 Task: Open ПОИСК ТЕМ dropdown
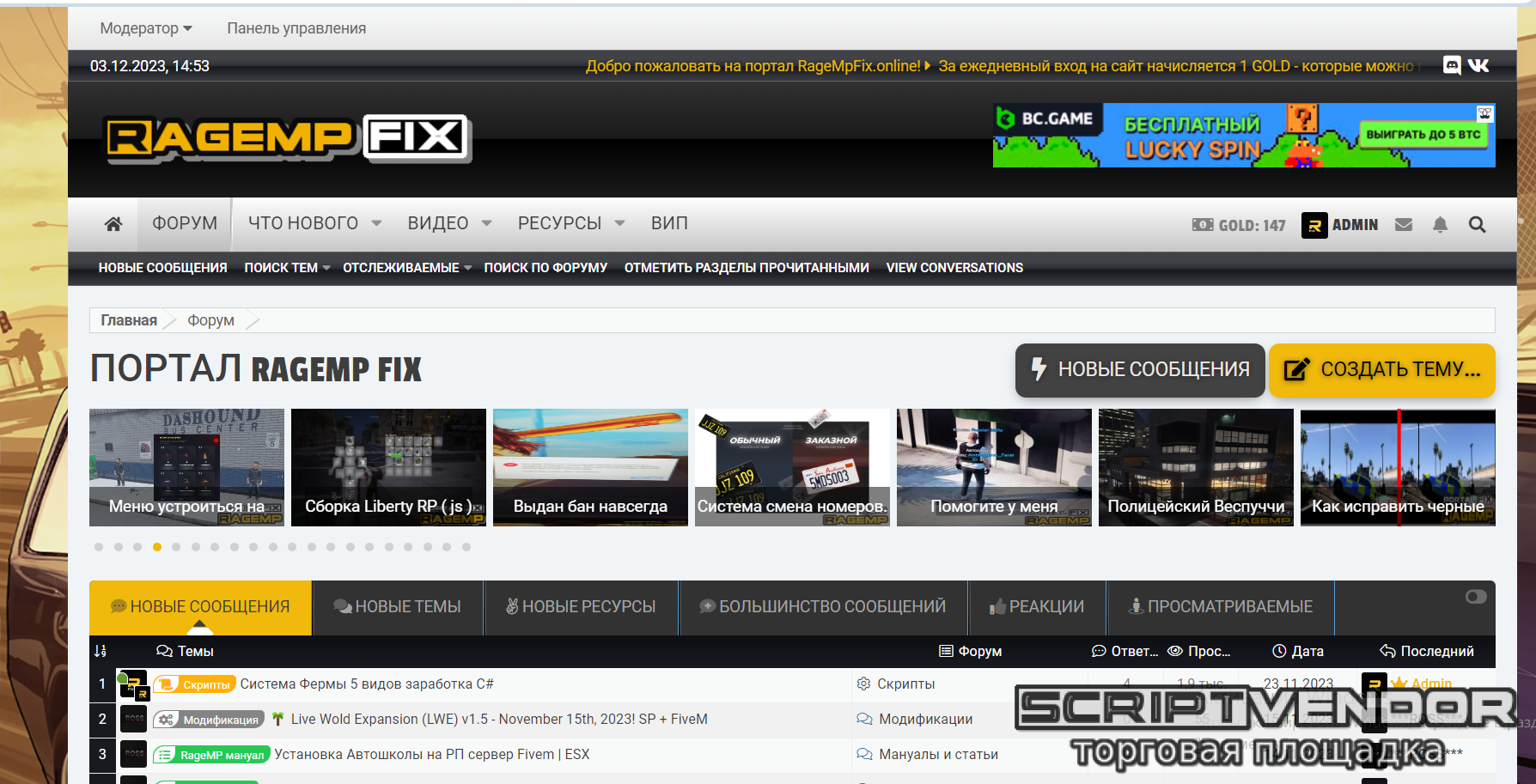click(287, 268)
